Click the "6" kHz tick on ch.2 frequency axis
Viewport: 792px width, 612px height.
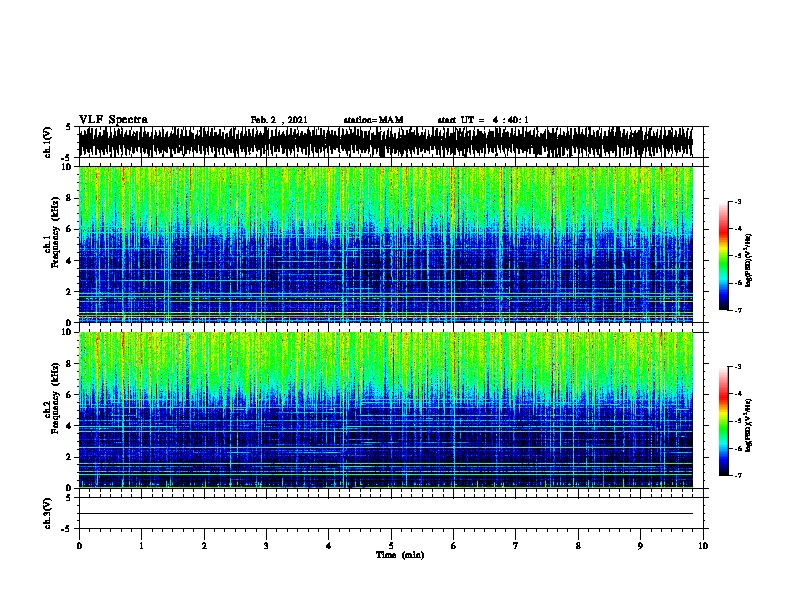pos(69,394)
